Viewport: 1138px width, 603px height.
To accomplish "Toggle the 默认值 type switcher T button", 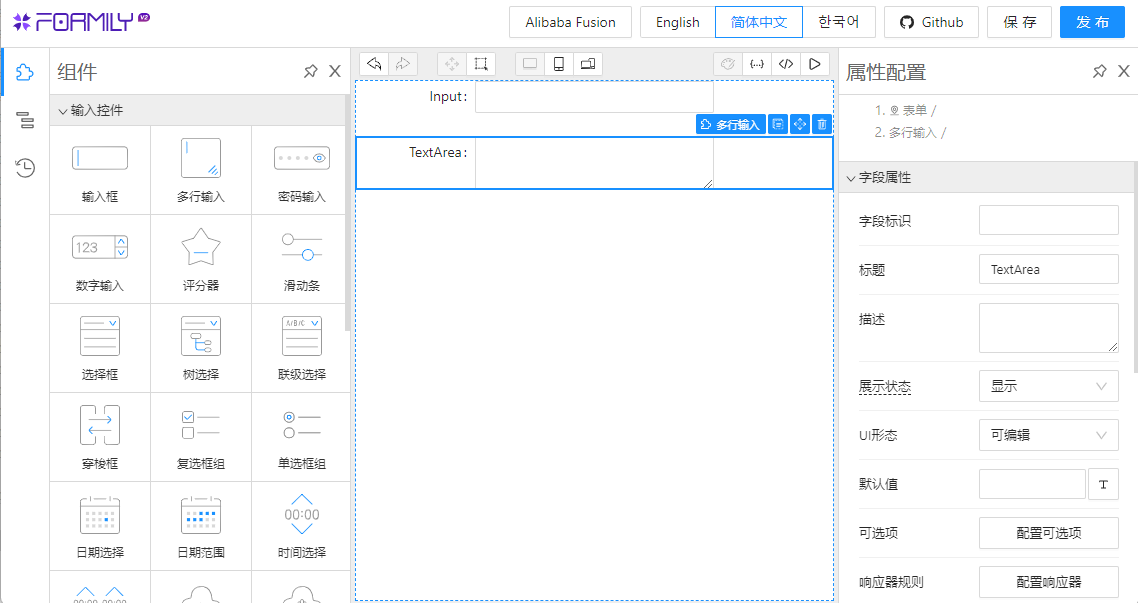I will 1103,484.
